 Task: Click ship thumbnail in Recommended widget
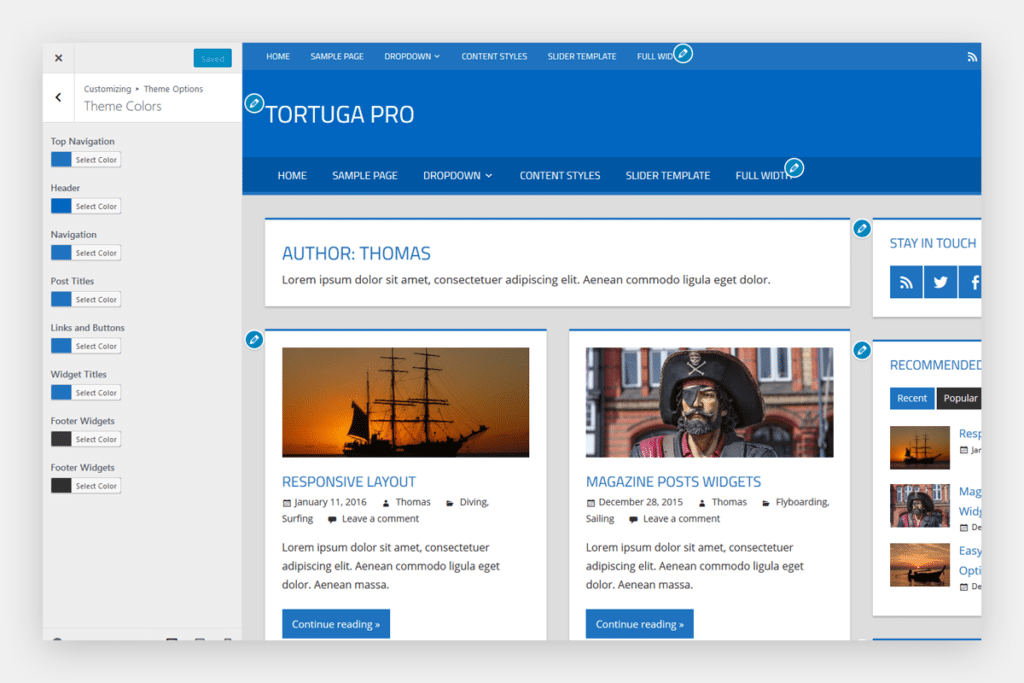(920, 447)
